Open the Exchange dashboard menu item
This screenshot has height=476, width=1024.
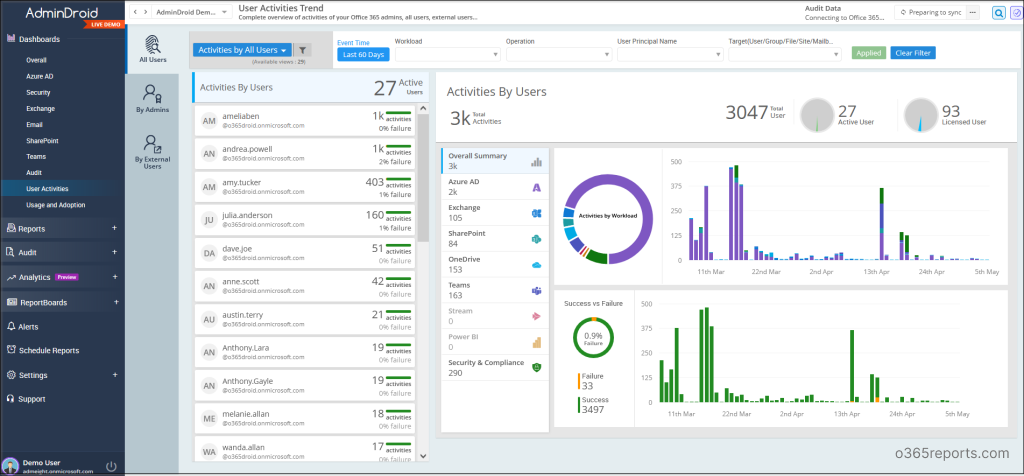(40, 108)
